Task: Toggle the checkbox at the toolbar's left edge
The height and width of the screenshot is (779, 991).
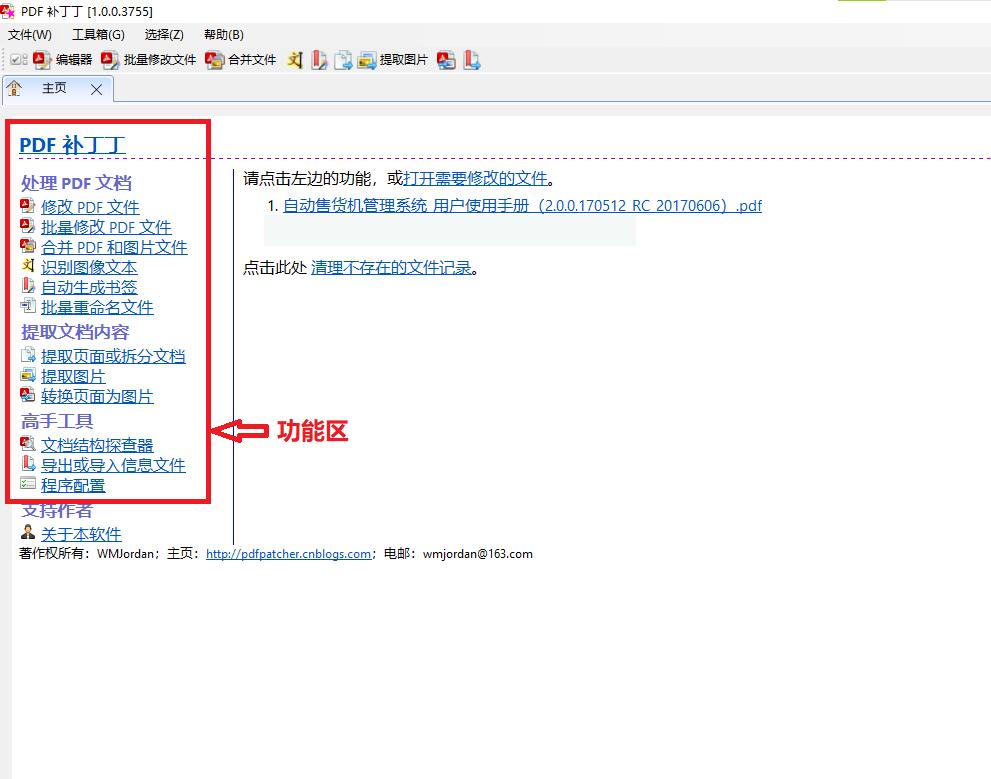Action: (14, 60)
